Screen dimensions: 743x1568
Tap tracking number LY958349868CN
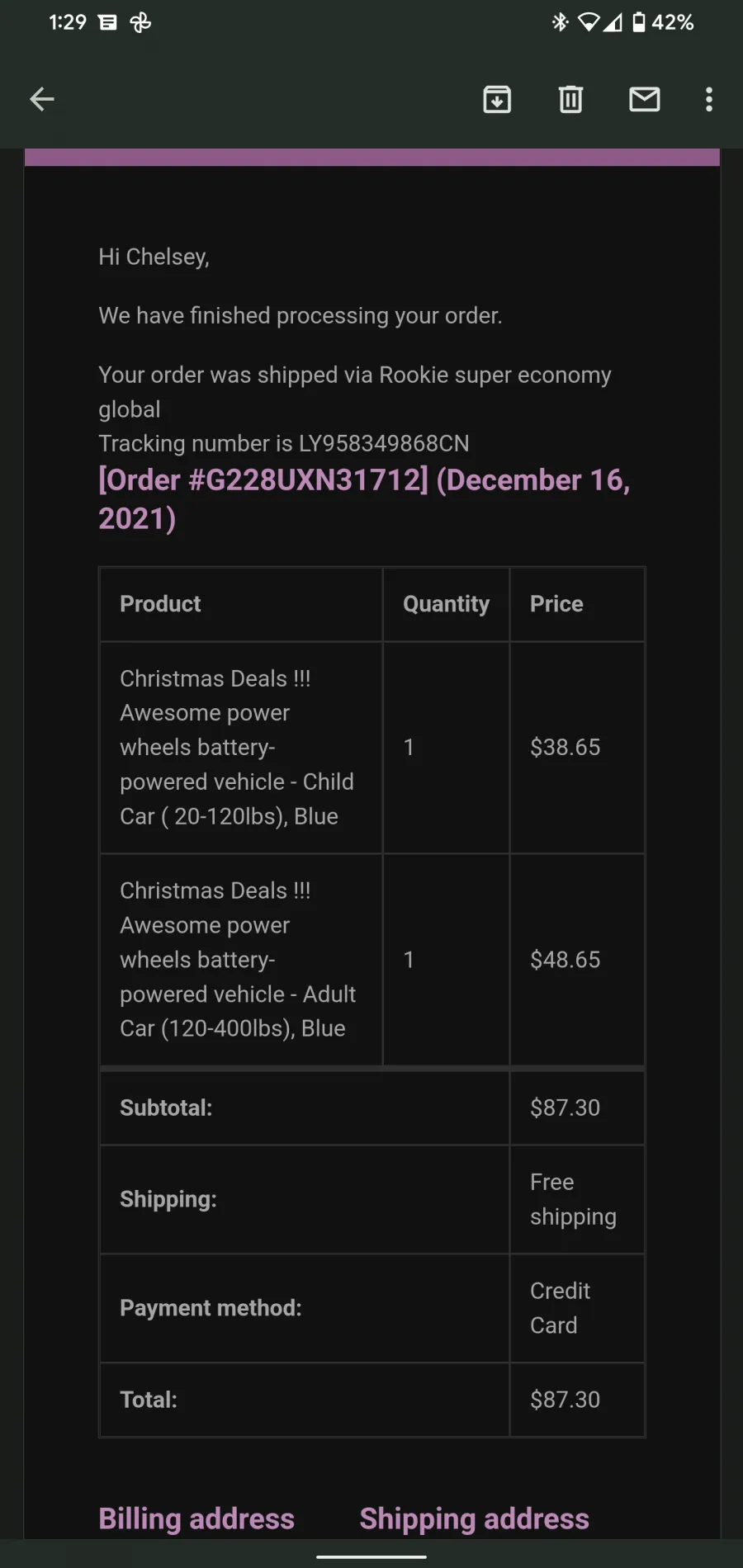384,444
